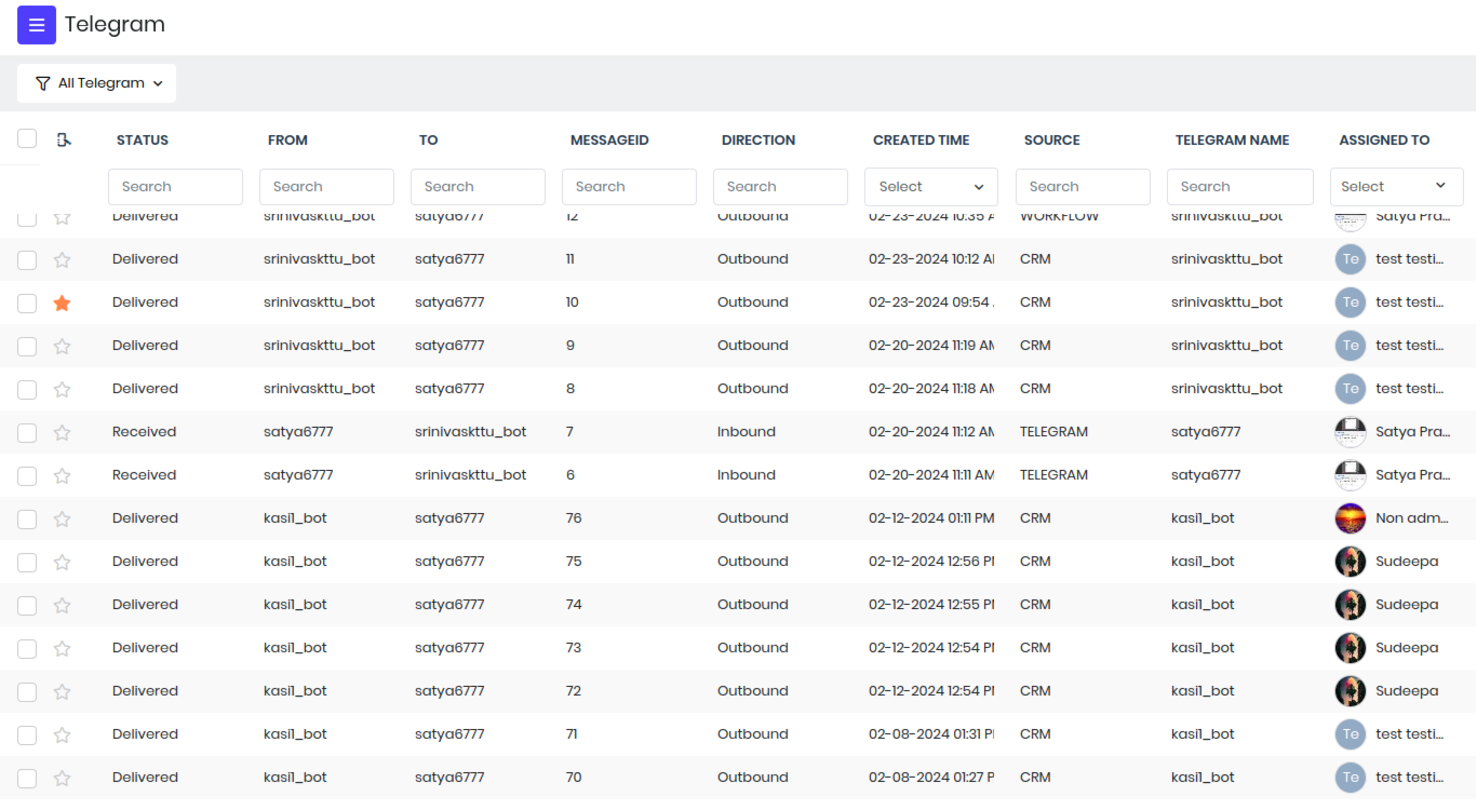Click the Delivered status of message 71
The image size is (1476, 802).
(145, 734)
